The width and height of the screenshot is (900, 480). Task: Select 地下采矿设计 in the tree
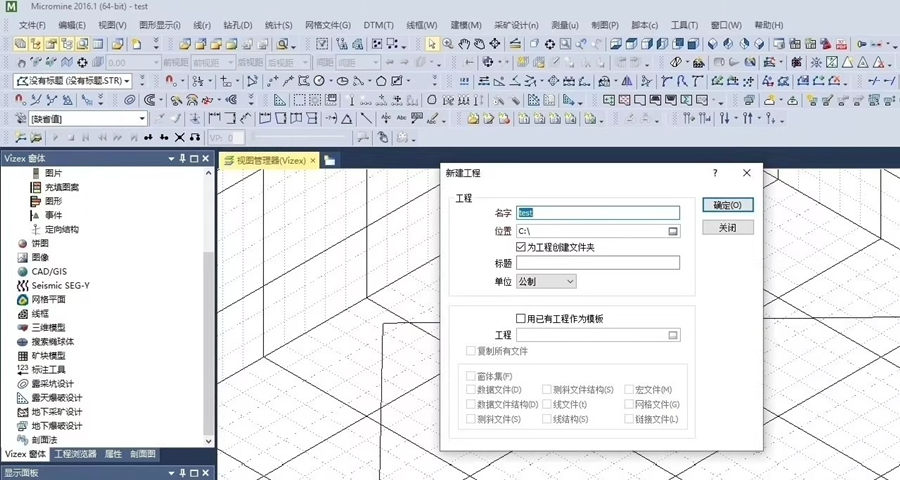(57, 412)
